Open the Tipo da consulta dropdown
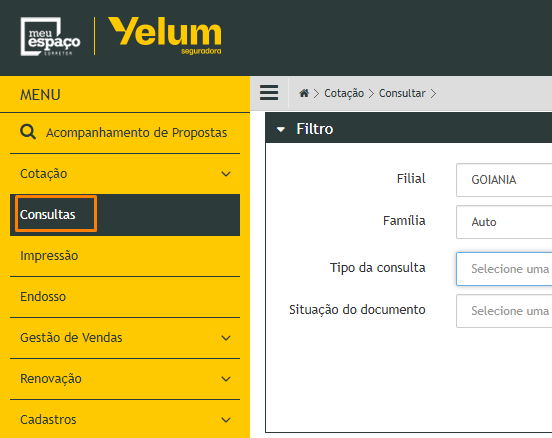Viewport: 552px width, 438px height. point(504,269)
